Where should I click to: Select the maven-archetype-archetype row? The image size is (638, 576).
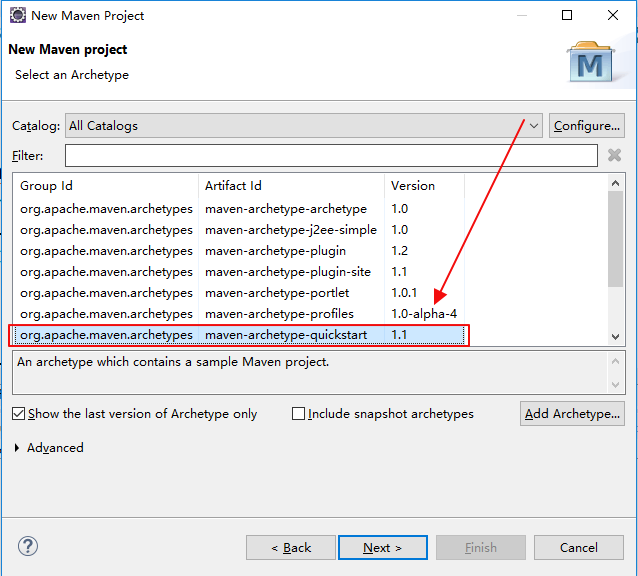point(239,209)
